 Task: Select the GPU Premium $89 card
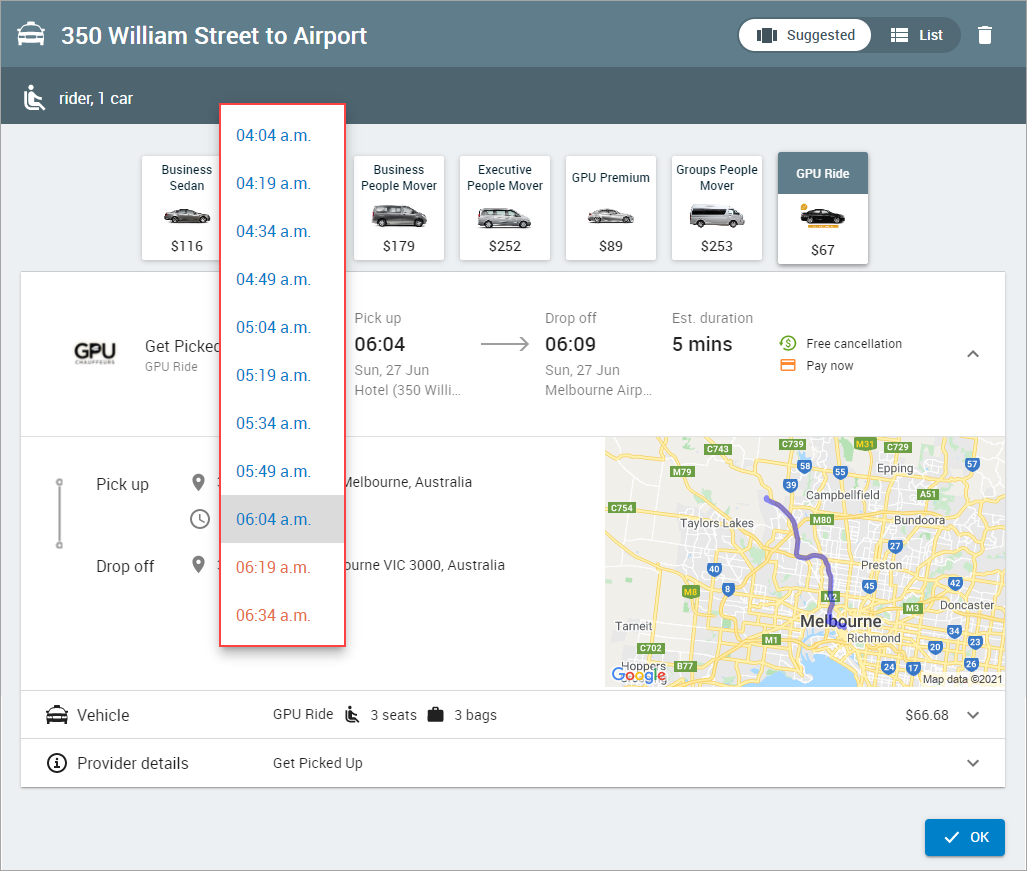coord(610,208)
